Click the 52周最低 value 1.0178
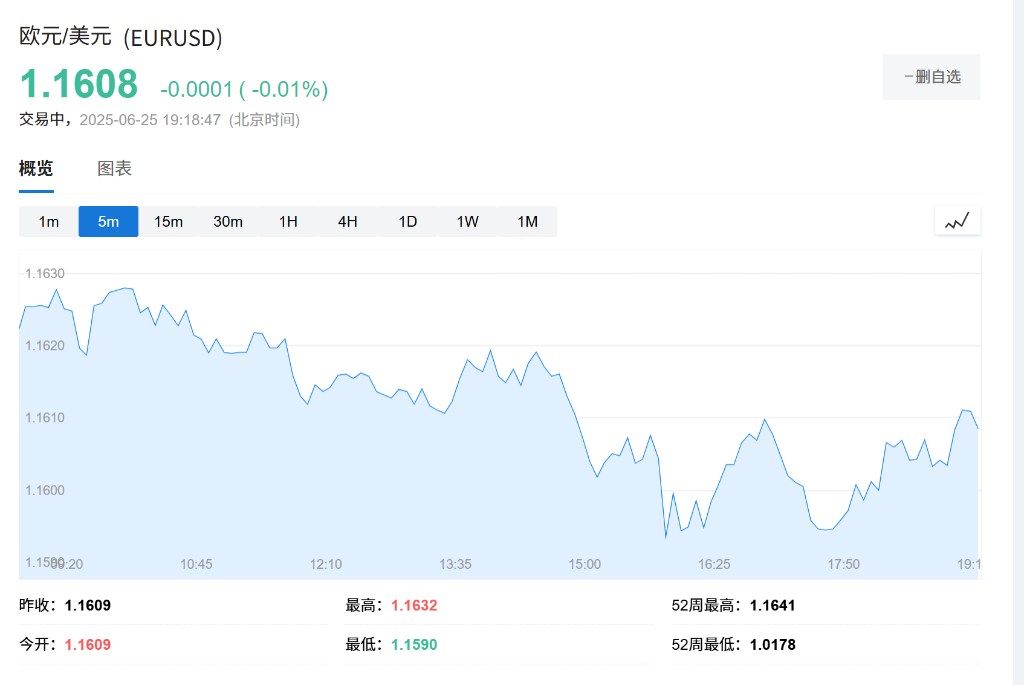 tap(774, 645)
